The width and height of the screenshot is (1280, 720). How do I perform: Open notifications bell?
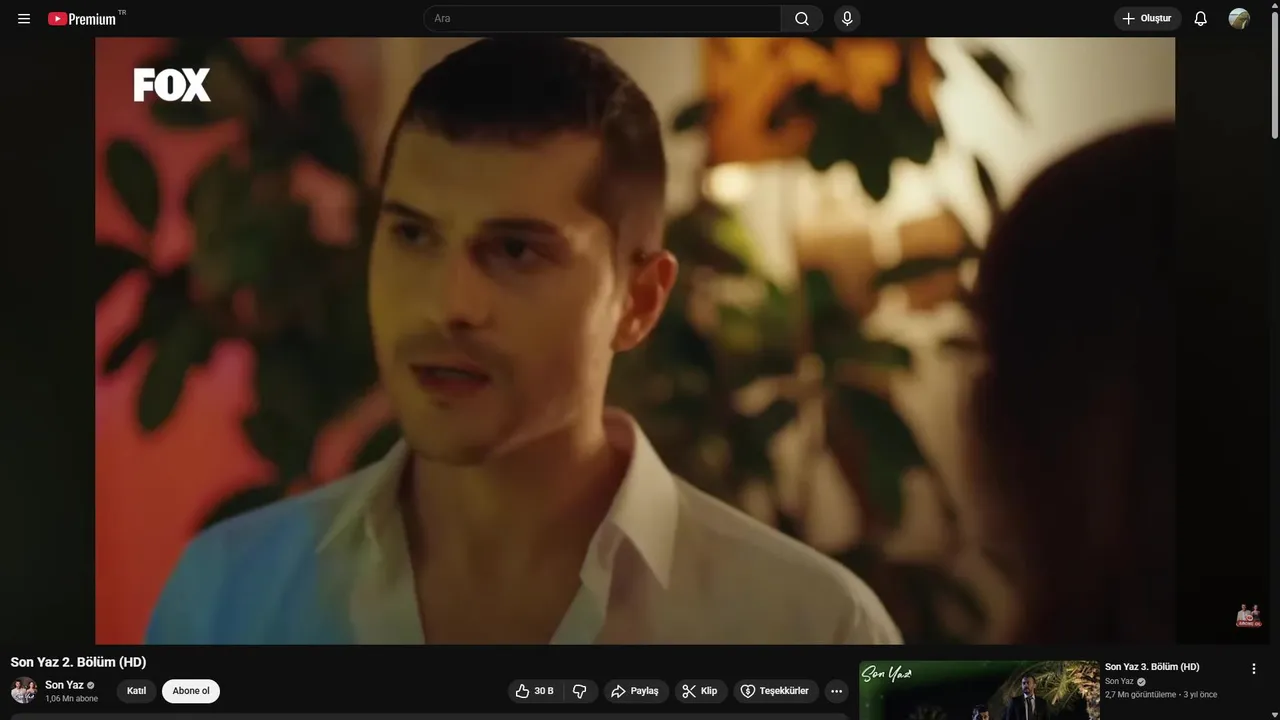(x=1200, y=19)
